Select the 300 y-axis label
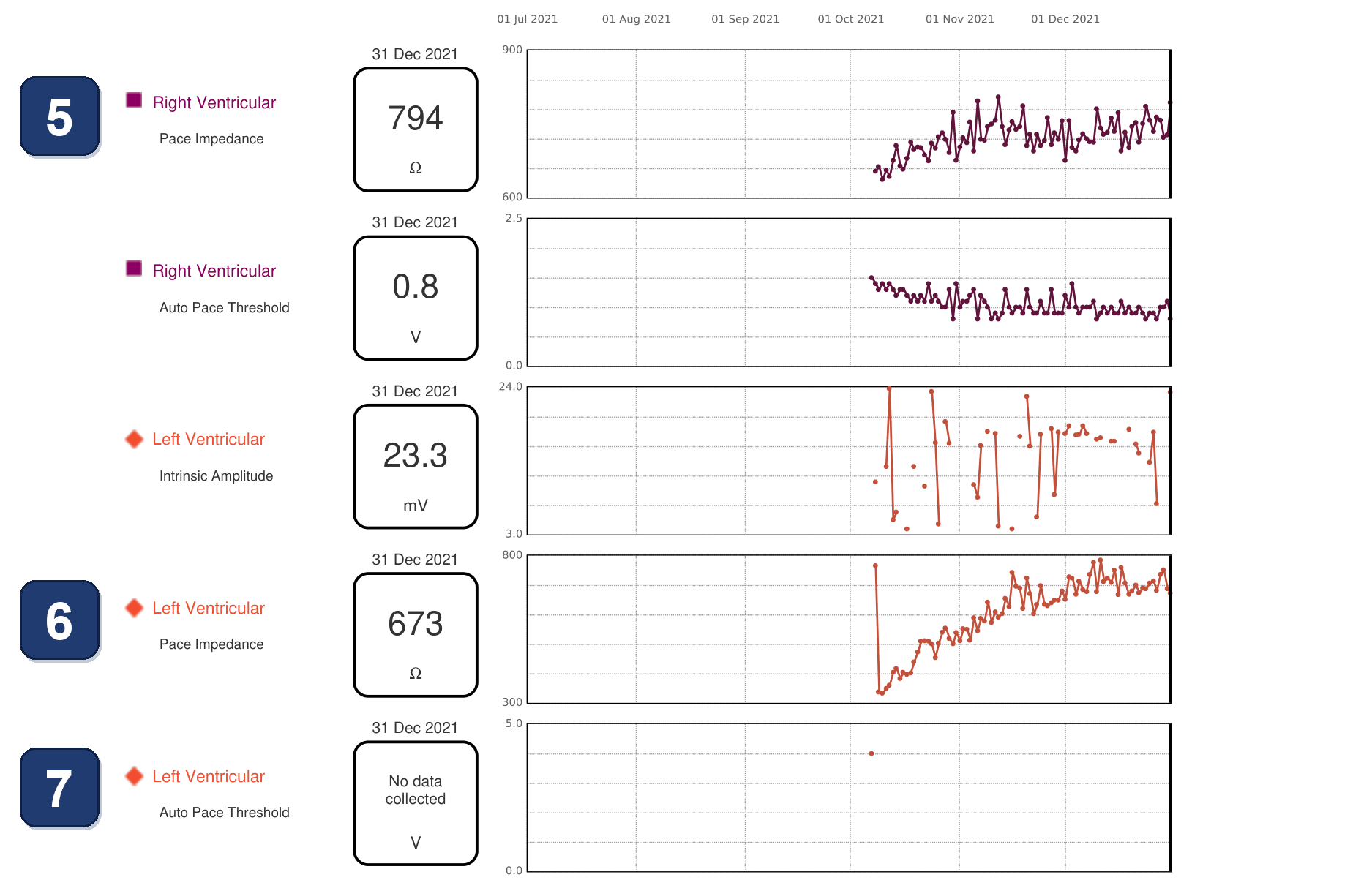1372x880 pixels. coord(512,702)
